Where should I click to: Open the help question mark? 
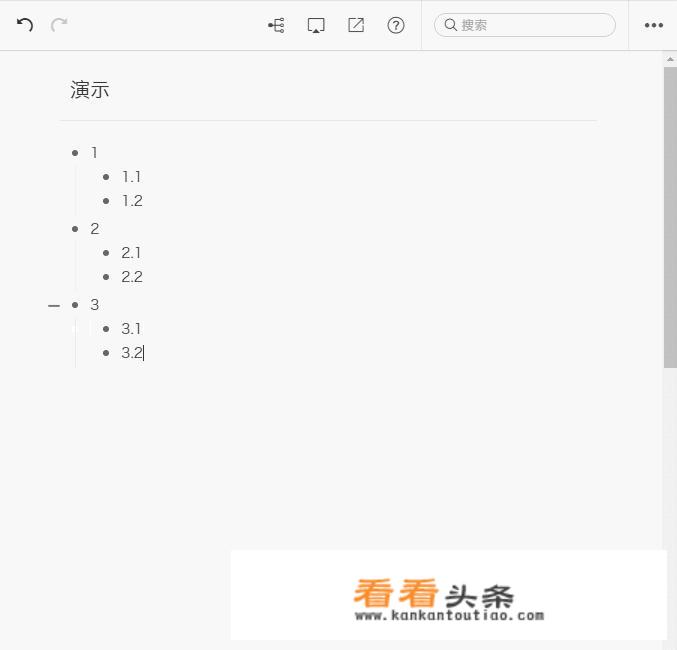click(395, 25)
